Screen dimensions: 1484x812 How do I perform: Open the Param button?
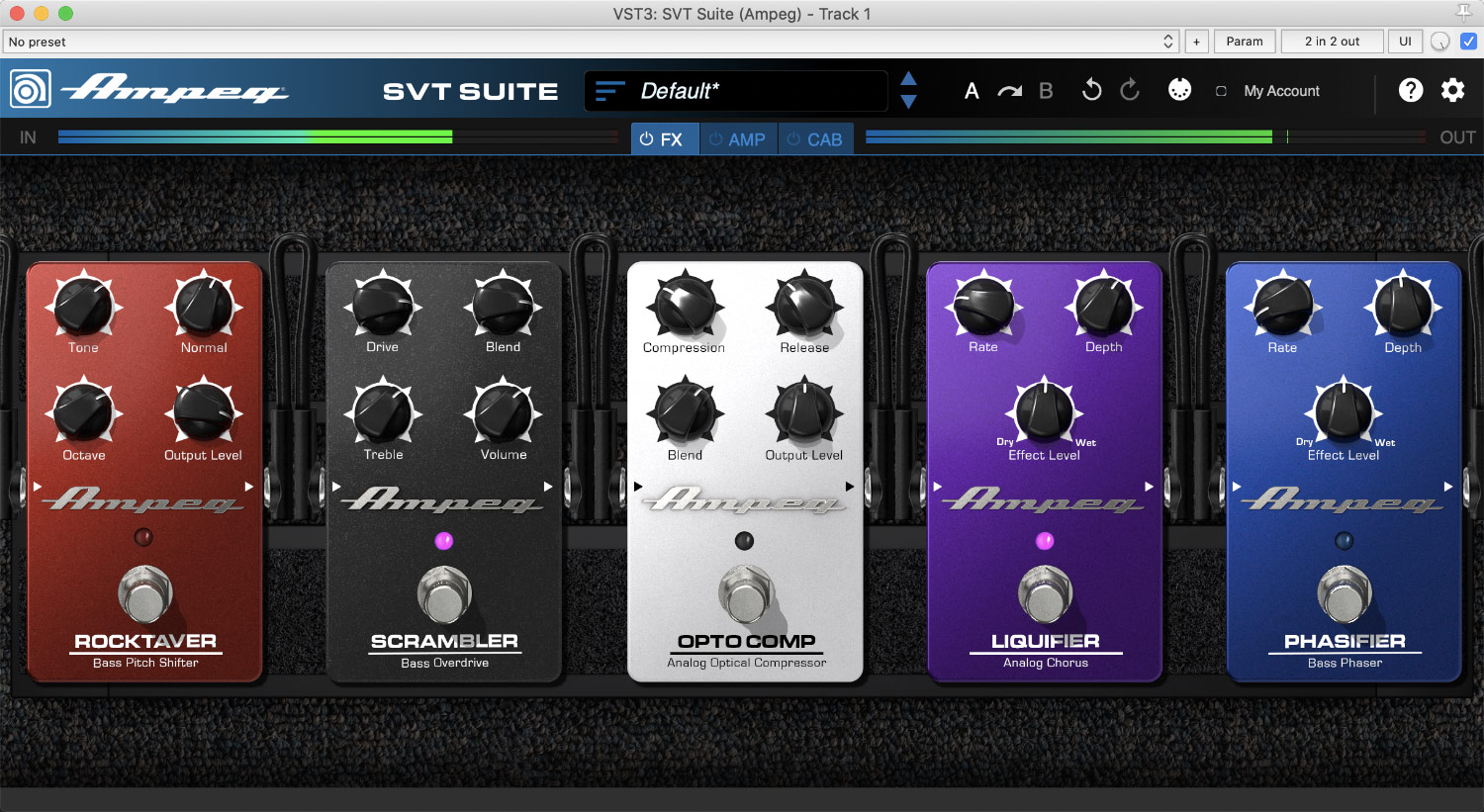[1245, 42]
